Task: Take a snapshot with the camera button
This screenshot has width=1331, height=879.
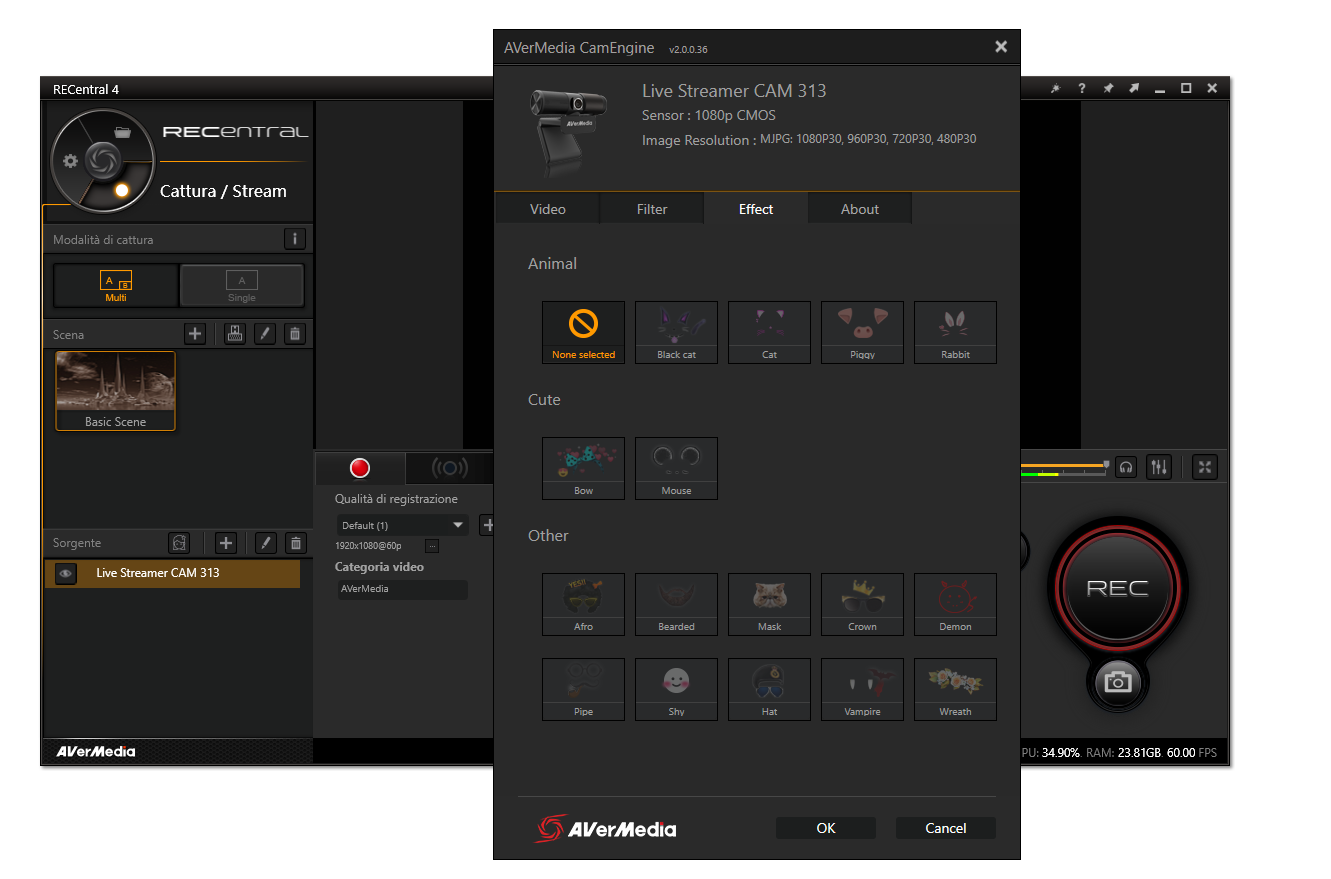Action: click(x=1118, y=683)
